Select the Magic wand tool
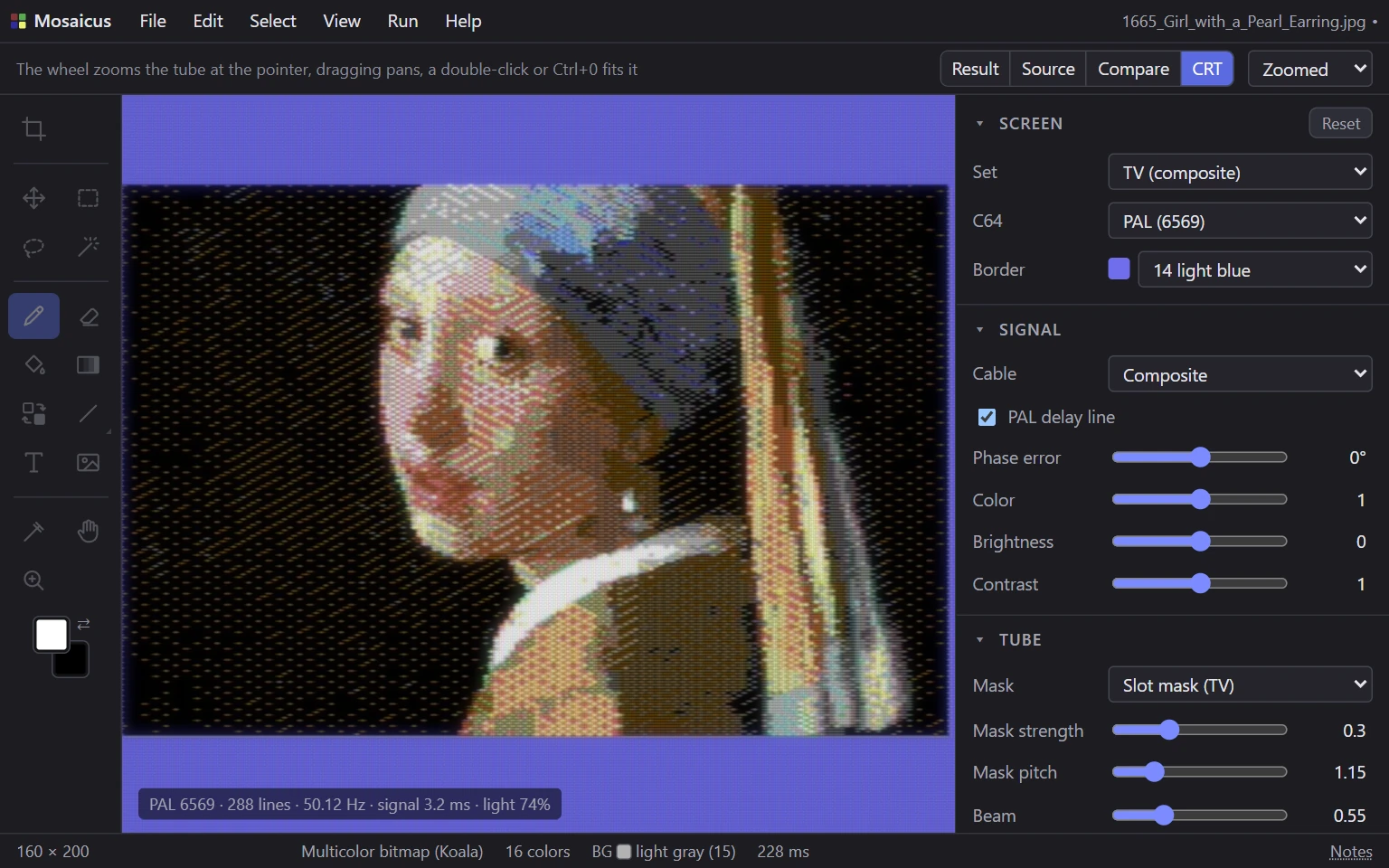 click(x=88, y=247)
